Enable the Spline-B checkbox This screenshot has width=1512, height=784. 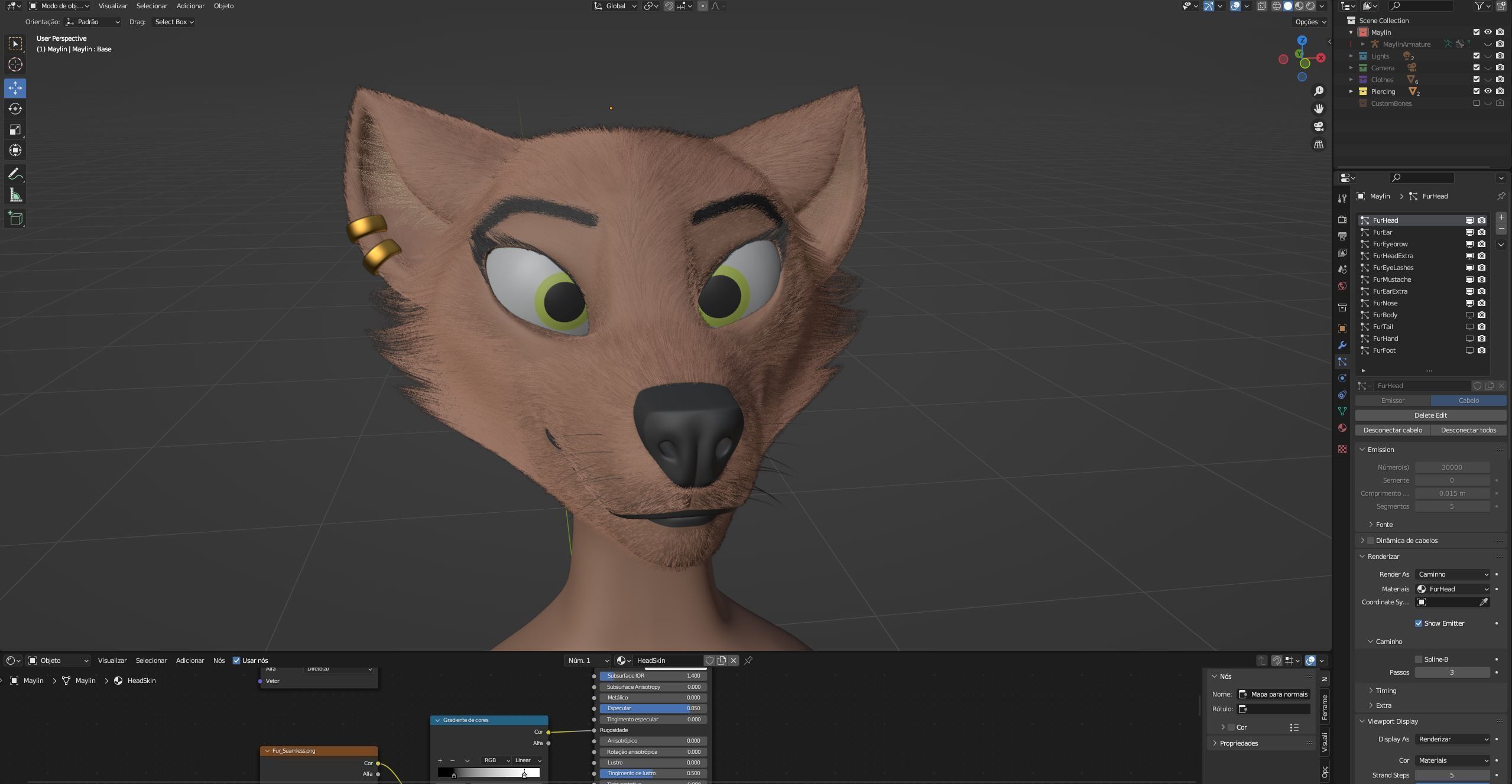pos(1419,659)
